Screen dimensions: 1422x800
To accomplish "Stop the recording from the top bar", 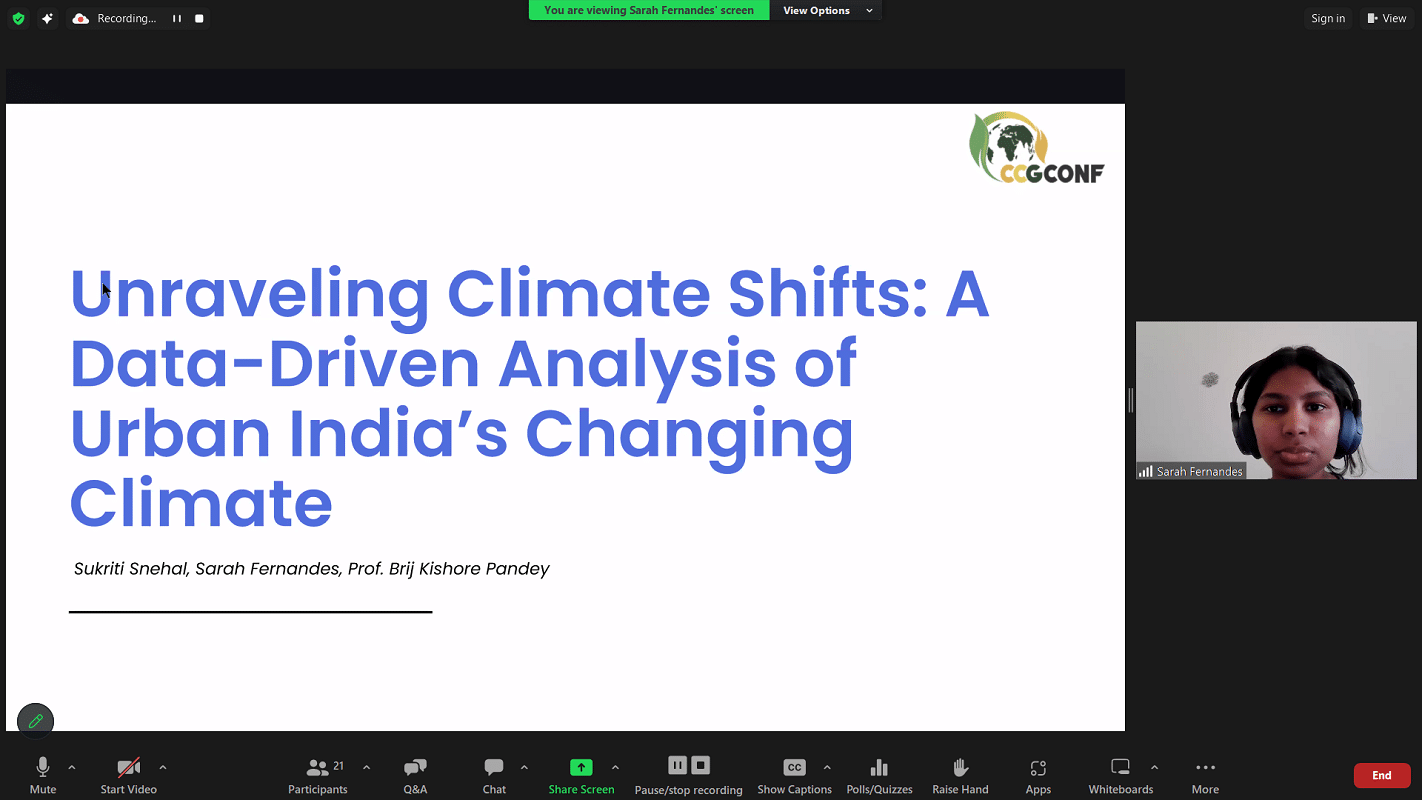I will 199,18.
